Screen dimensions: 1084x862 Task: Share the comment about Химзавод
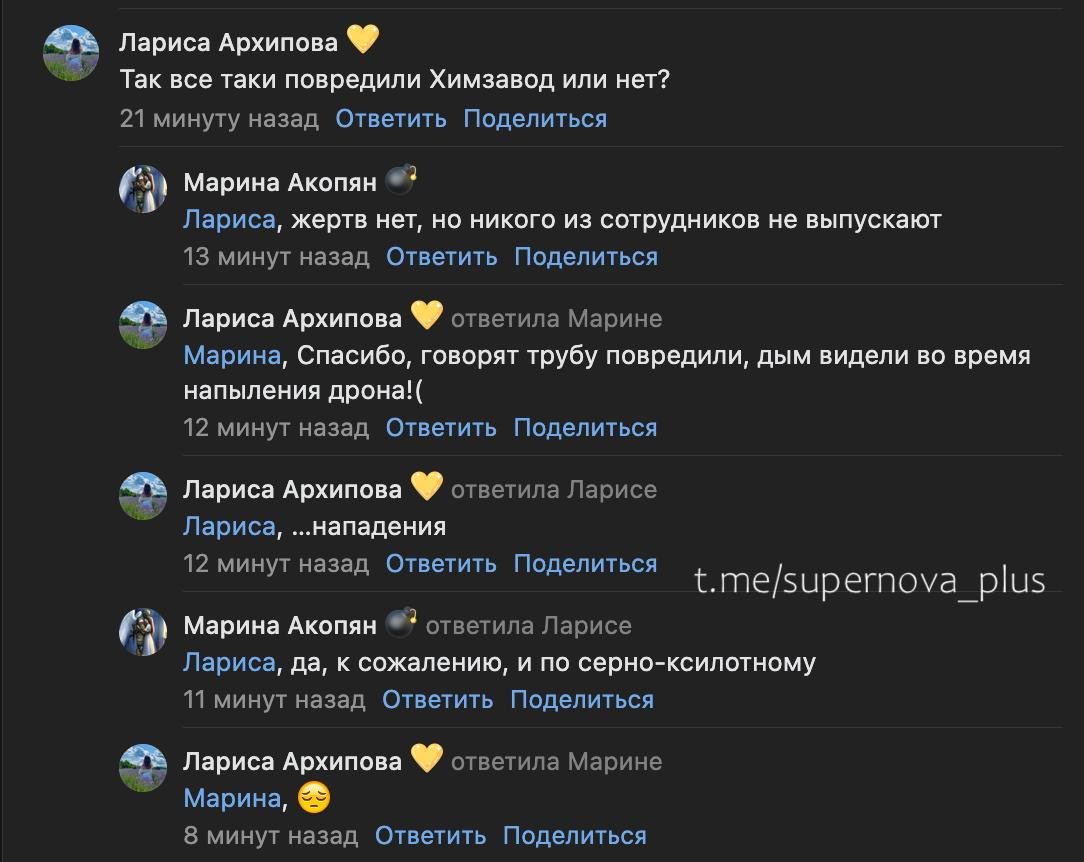tap(535, 119)
